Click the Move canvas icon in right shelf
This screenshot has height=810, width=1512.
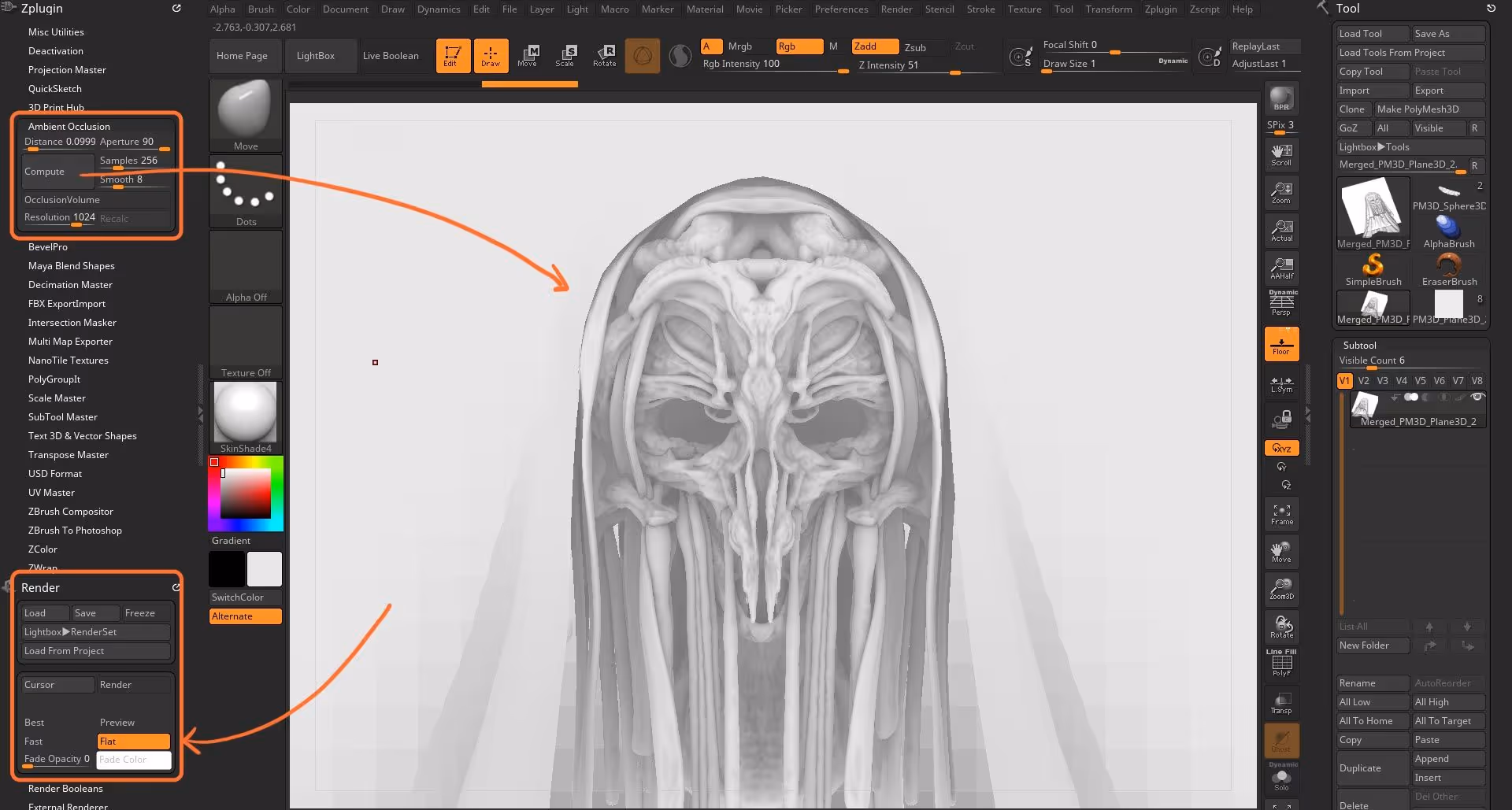pos(1281,552)
